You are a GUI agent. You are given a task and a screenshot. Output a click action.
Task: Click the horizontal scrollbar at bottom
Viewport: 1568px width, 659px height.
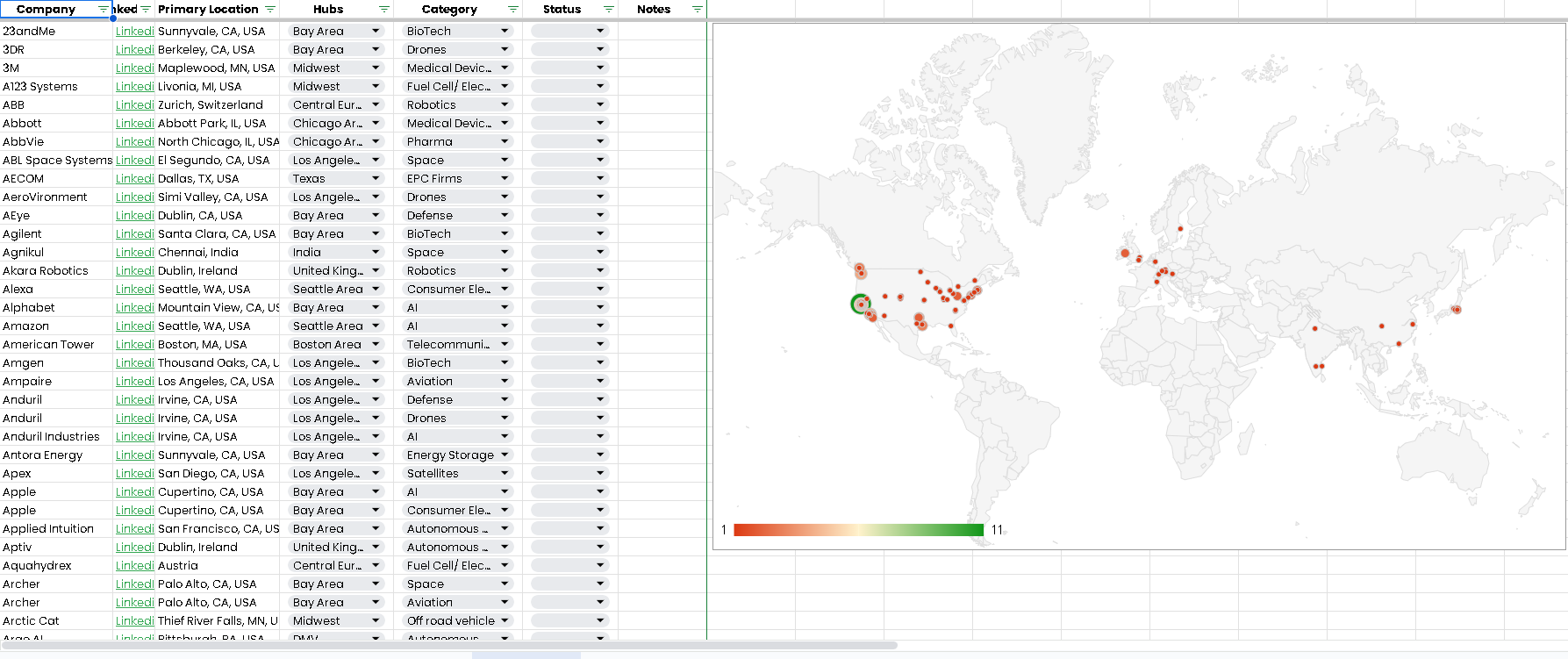pyautogui.click(x=448, y=645)
